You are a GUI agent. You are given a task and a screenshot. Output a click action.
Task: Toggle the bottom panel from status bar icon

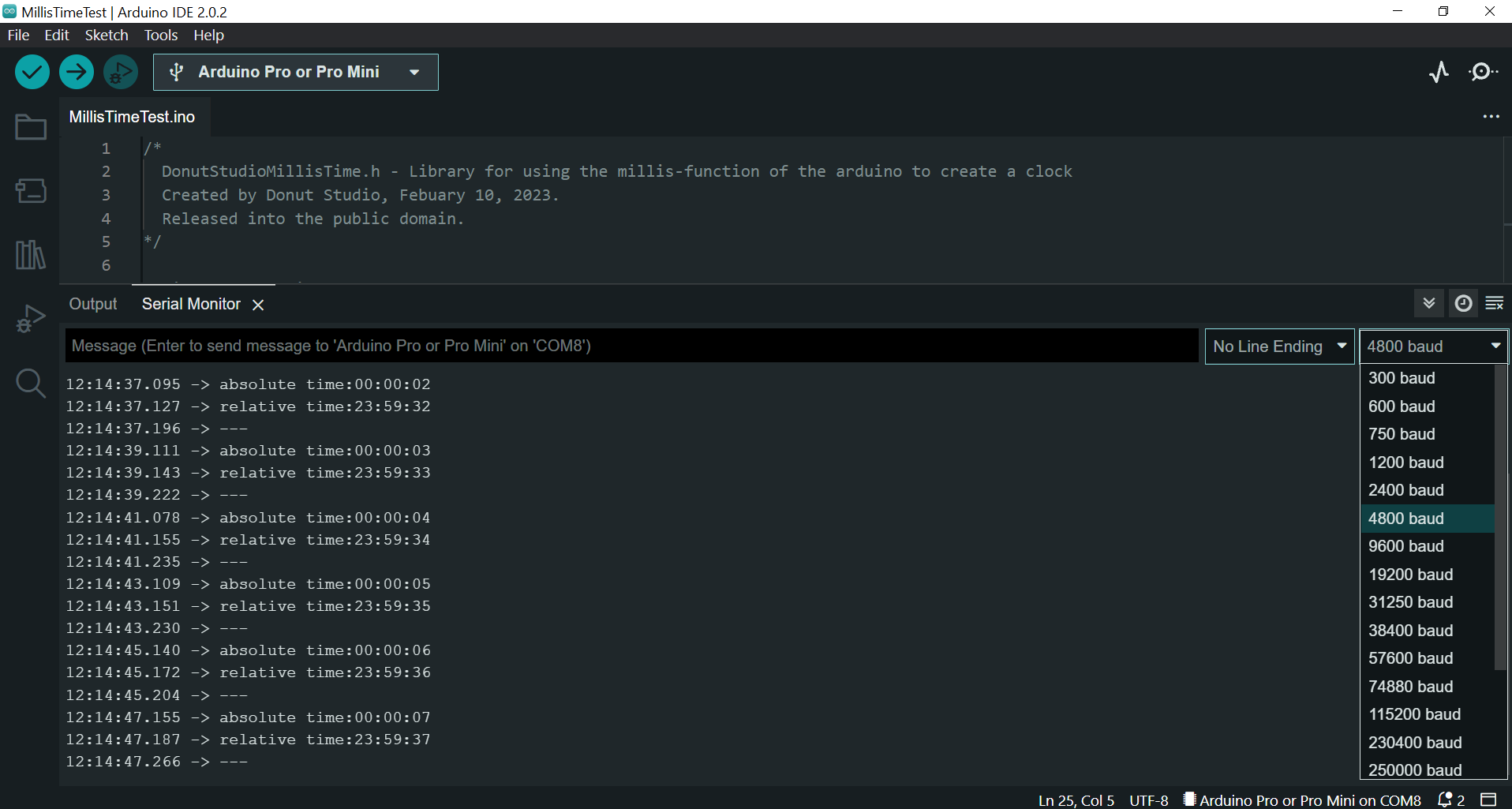[x=1488, y=800]
